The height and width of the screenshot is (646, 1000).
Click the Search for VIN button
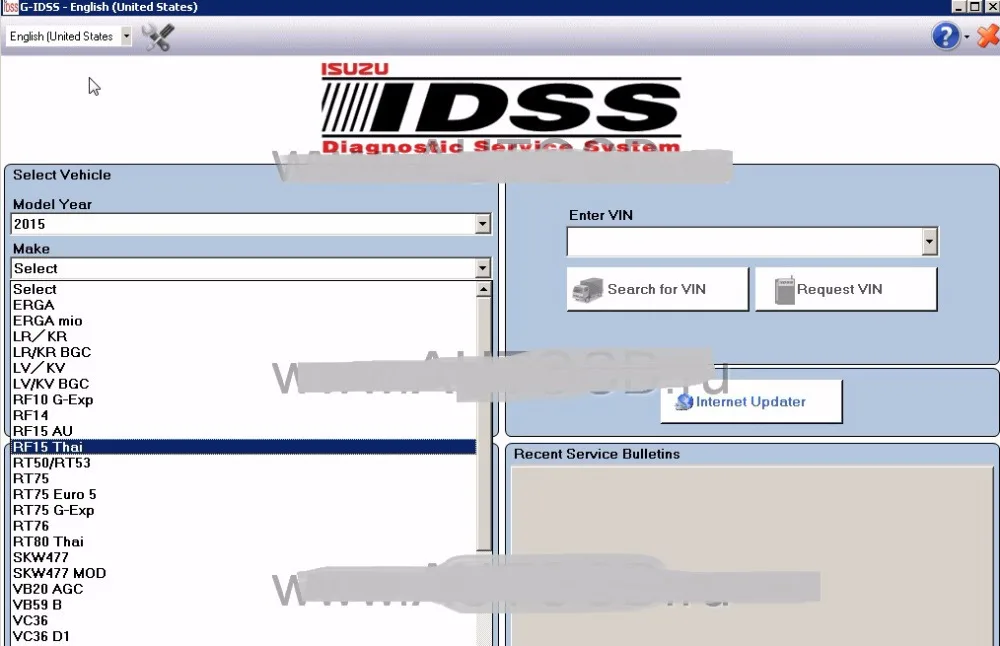pyautogui.click(x=658, y=289)
